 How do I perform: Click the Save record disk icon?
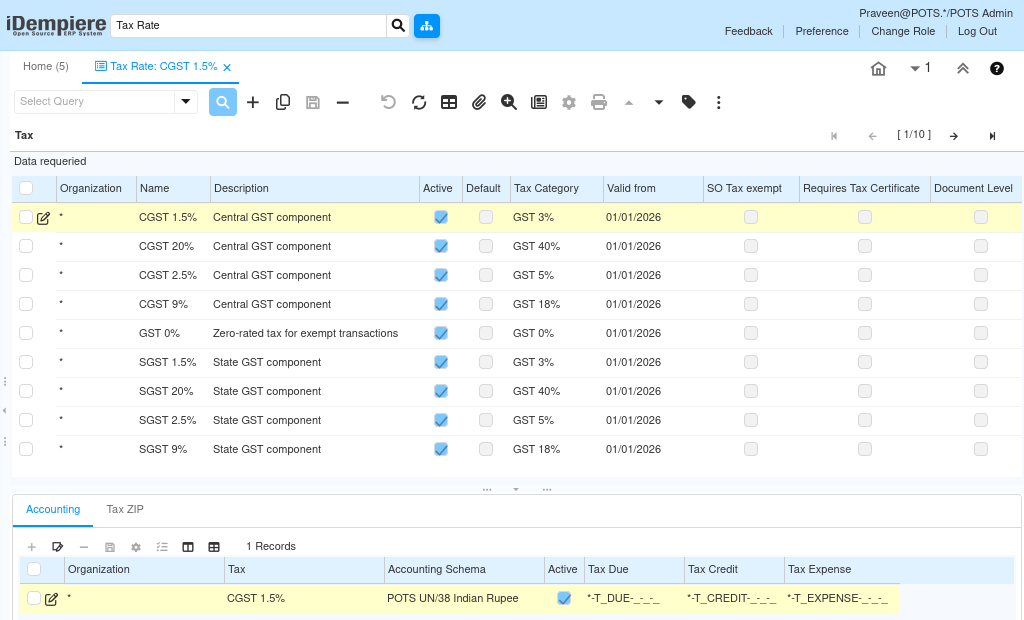click(313, 102)
